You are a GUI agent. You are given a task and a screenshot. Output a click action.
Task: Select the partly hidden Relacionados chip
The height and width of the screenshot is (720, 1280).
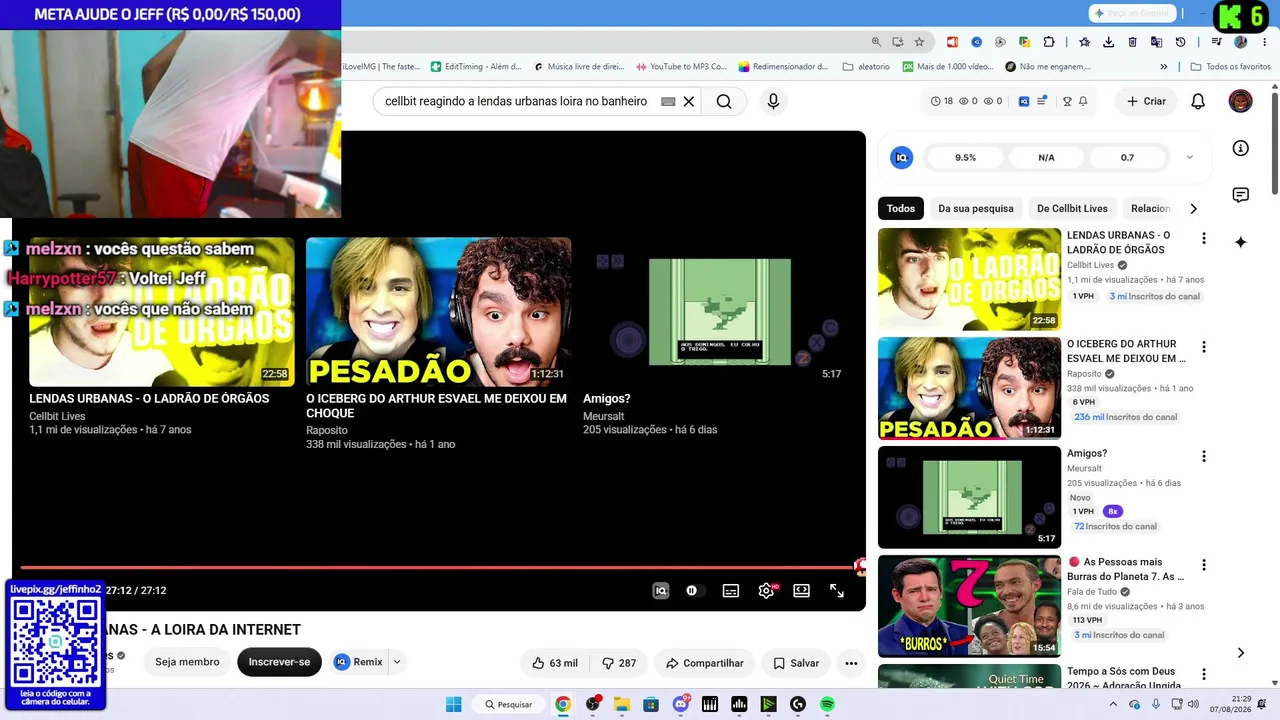[x=1150, y=209]
